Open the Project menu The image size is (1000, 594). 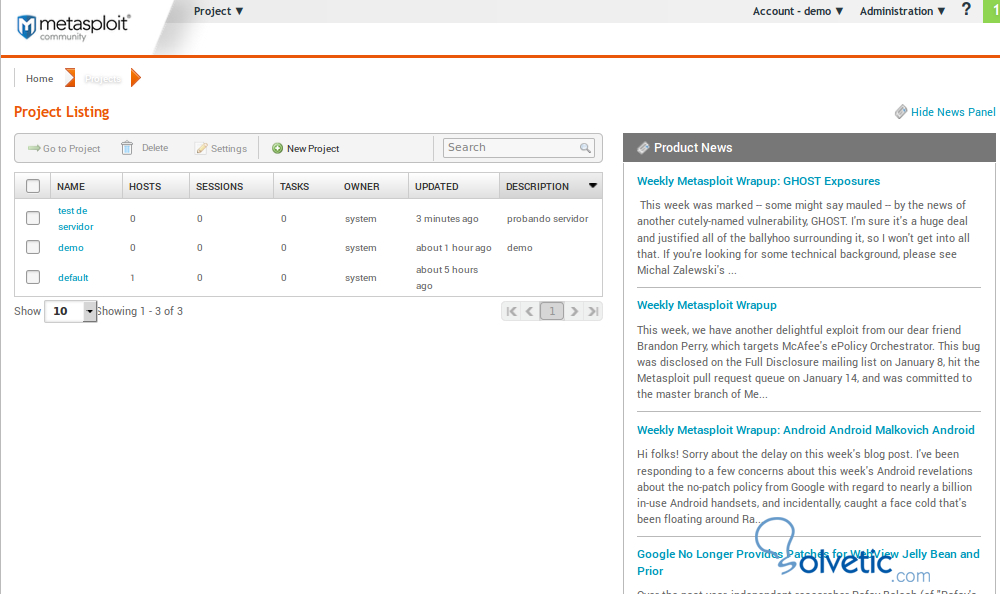219,11
